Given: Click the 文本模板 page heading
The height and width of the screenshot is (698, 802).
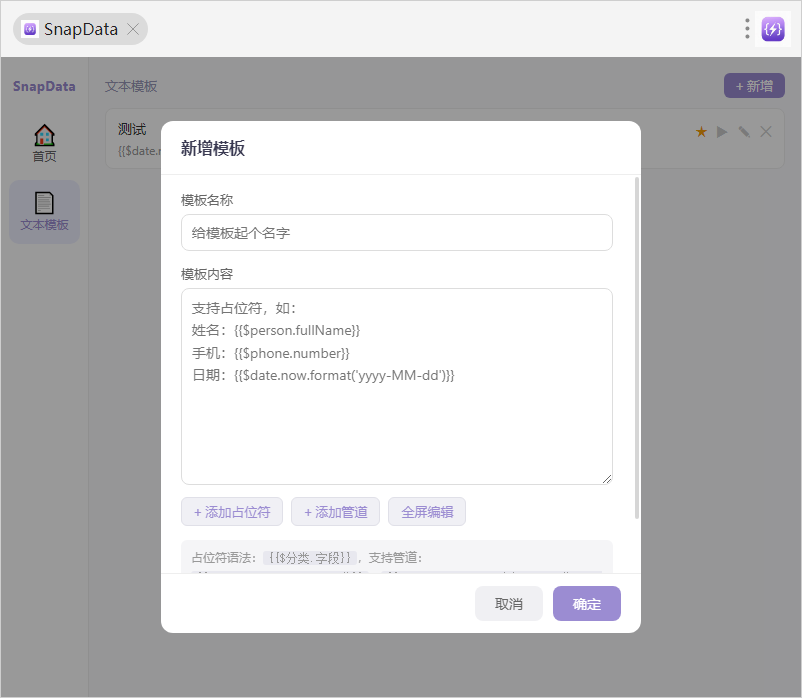Looking at the screenshot, I should [x=131, y=86].
